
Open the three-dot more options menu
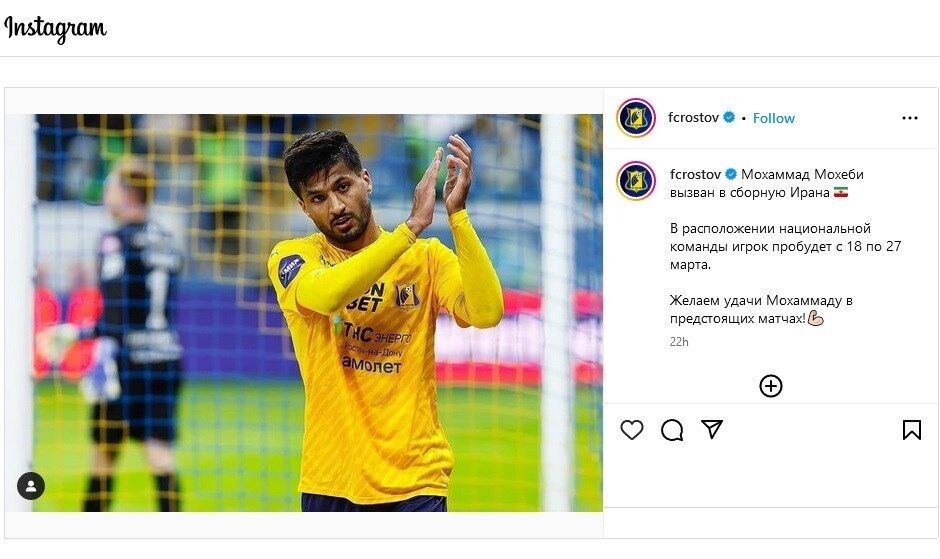pyautogui.click(x=909, y=118)
